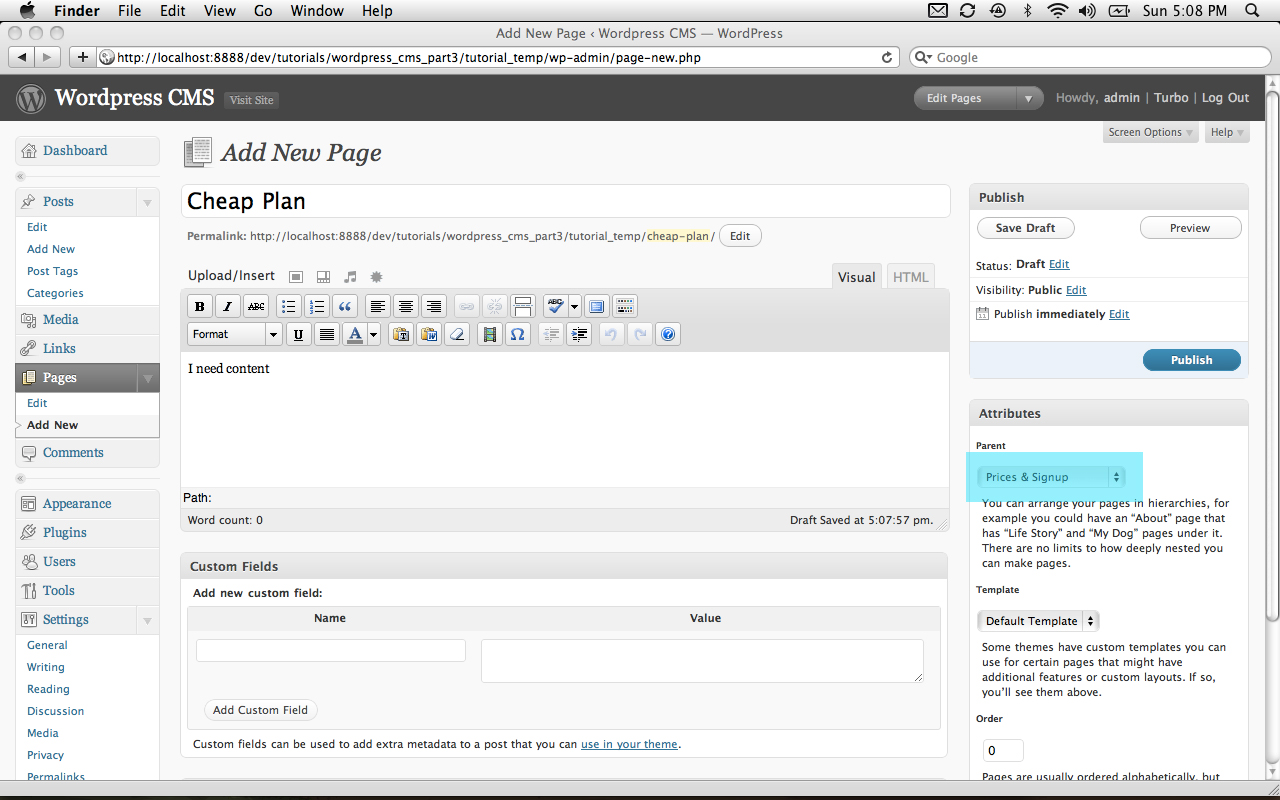Viewport: 1280px width, 800px height.
Task: Insert embedded media filmstrip icon
Action: (489, 334)
